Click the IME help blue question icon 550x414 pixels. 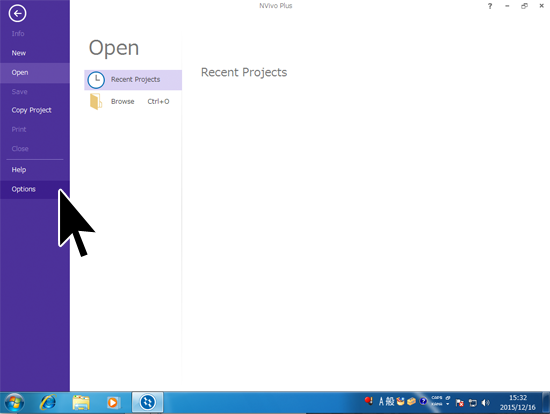coord(423,401)
